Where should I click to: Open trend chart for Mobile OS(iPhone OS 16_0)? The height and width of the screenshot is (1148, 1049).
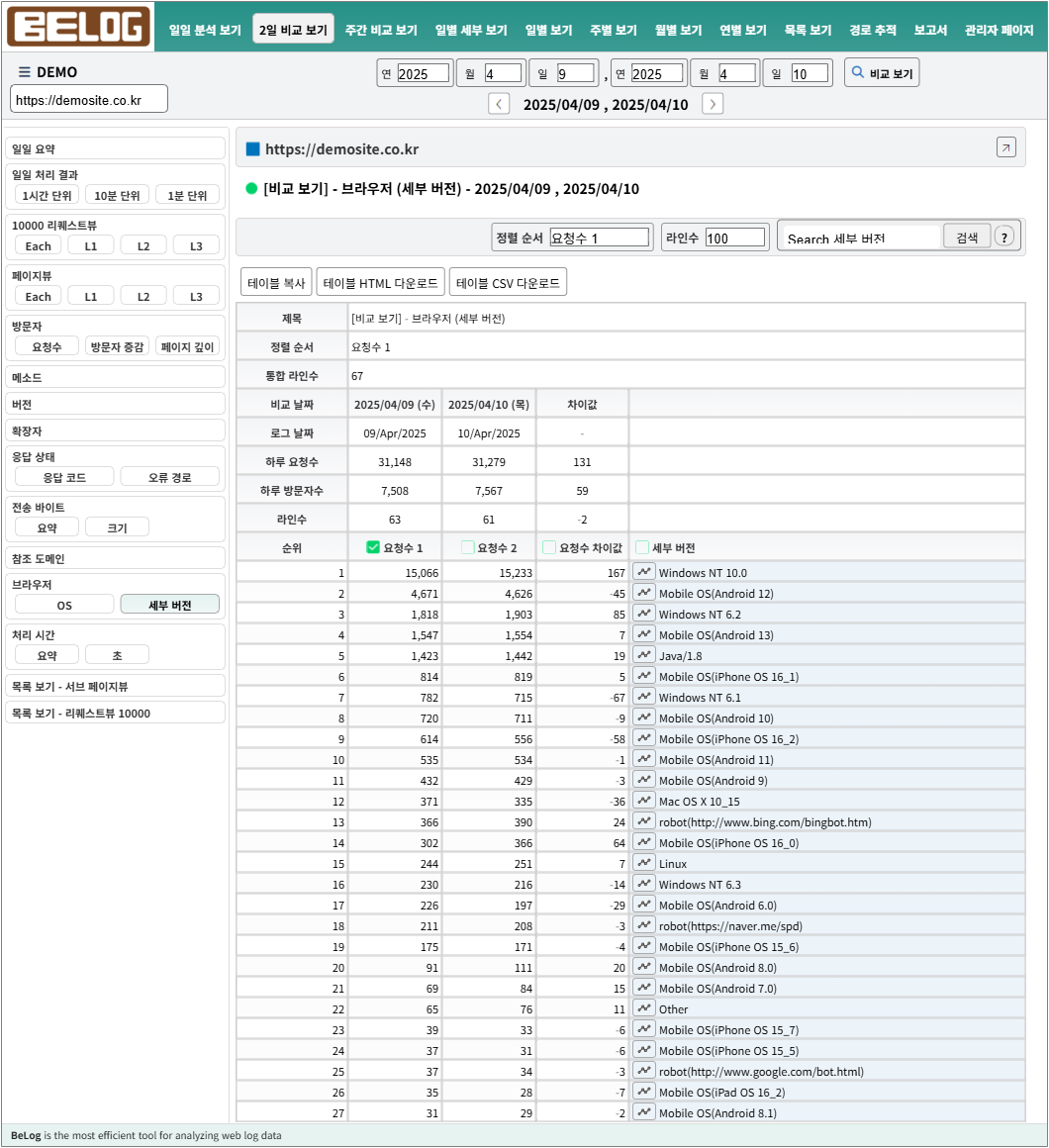643,843
